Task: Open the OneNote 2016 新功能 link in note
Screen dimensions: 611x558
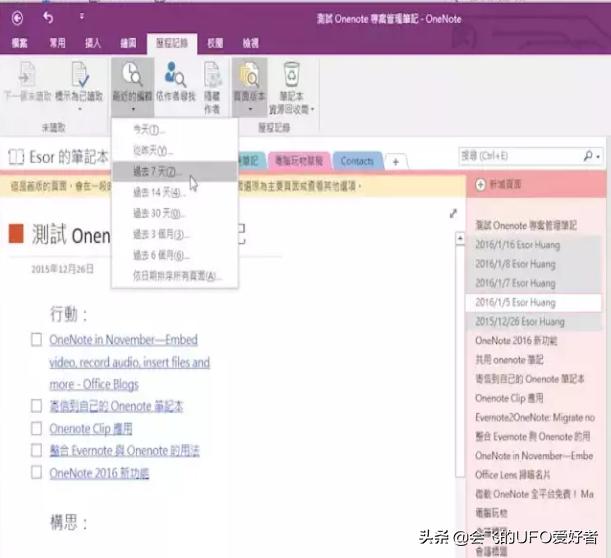Action: tap(99, 473)
